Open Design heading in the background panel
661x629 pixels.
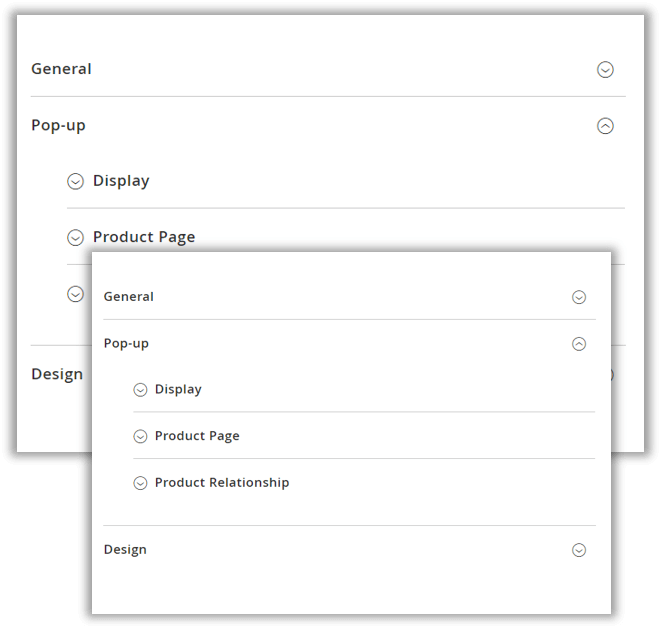click(57, 374)
